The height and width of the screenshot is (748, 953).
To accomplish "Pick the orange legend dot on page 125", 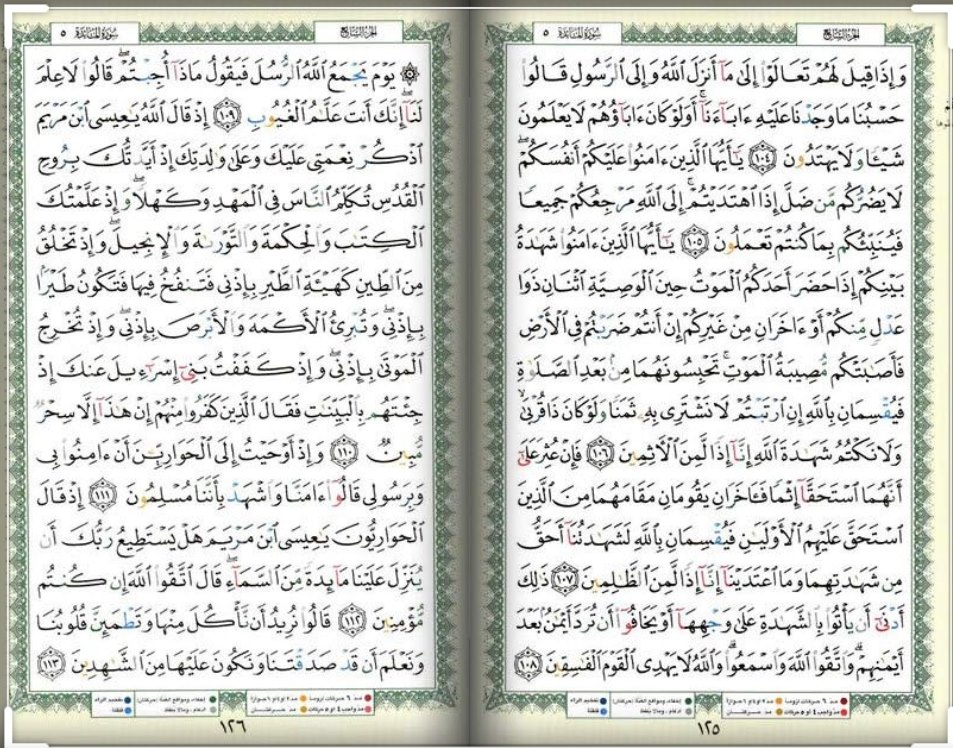I will pos(779,701).
